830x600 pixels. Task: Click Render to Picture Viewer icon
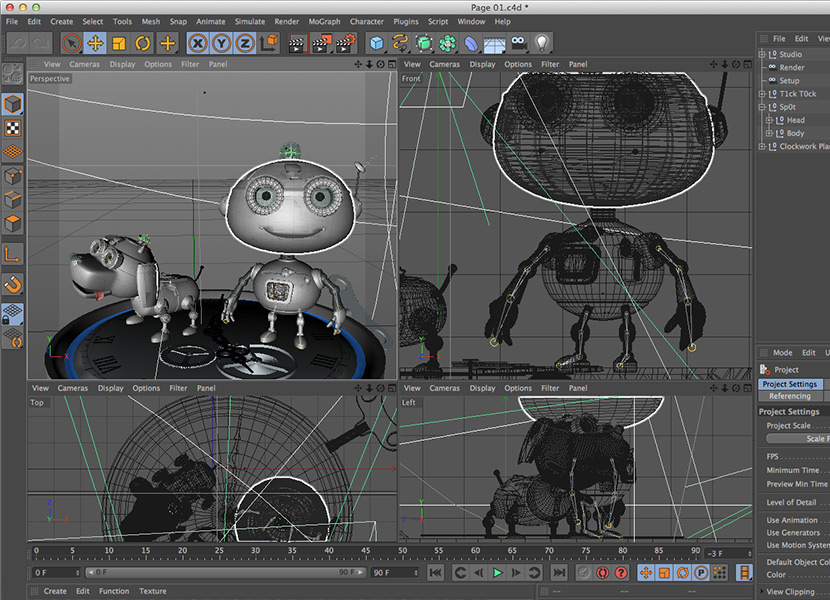click(321, 43)
